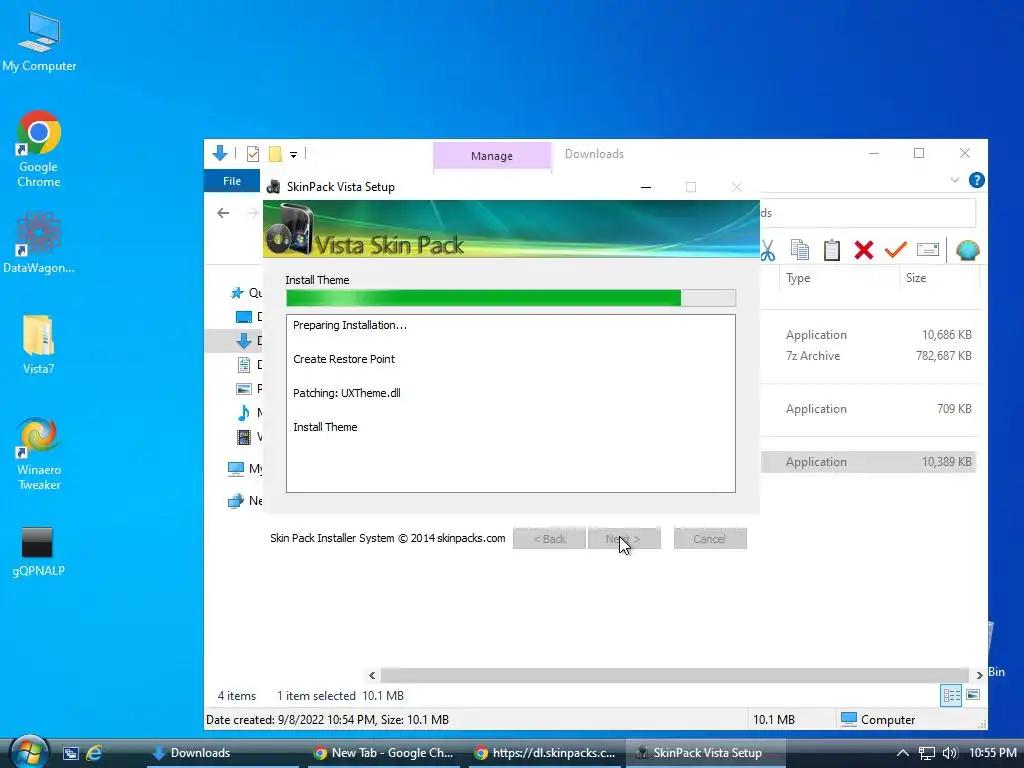
Task: Click the taskbar console shortcut icon
Action: click(71, 753)
